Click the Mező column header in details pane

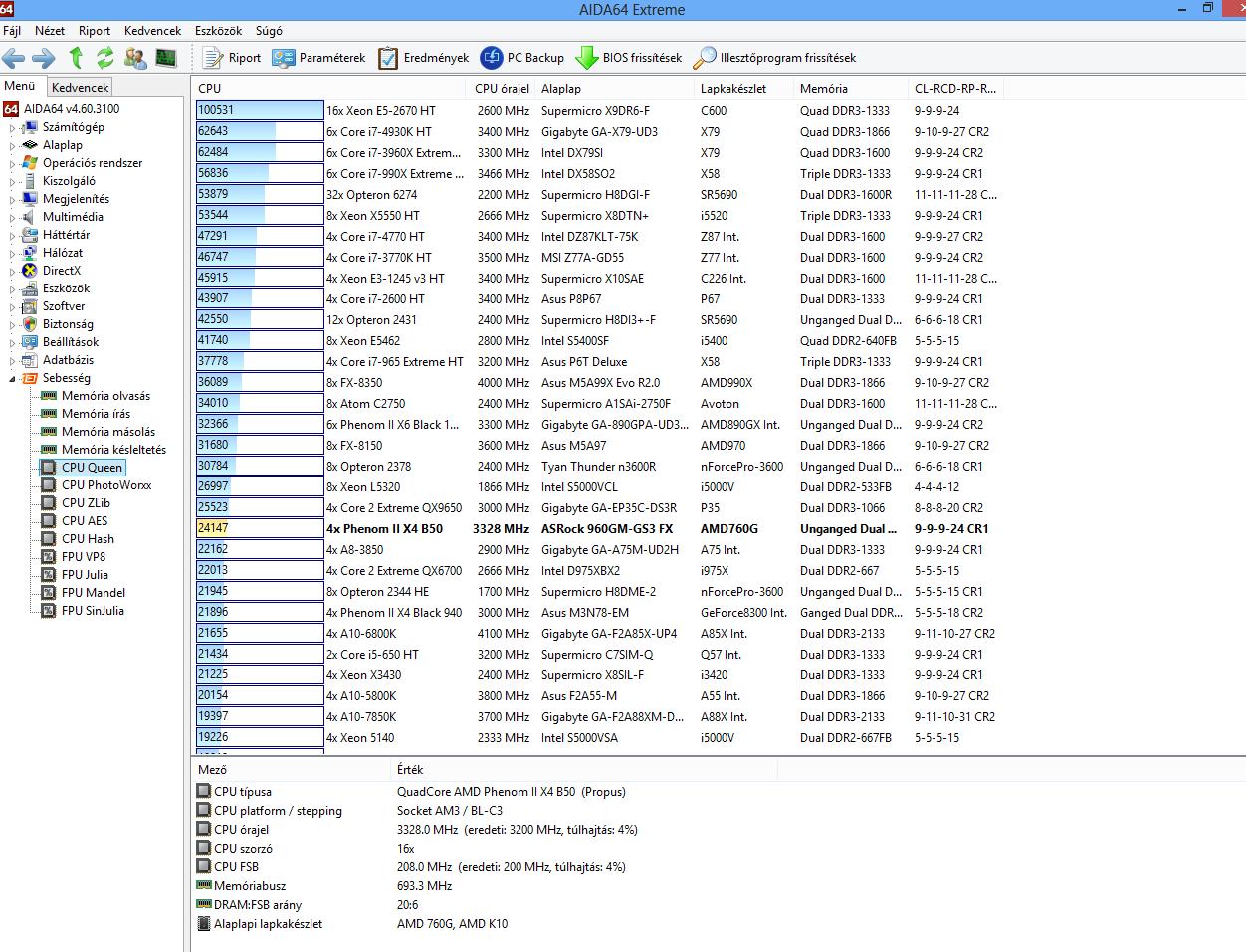coord(292,770)
